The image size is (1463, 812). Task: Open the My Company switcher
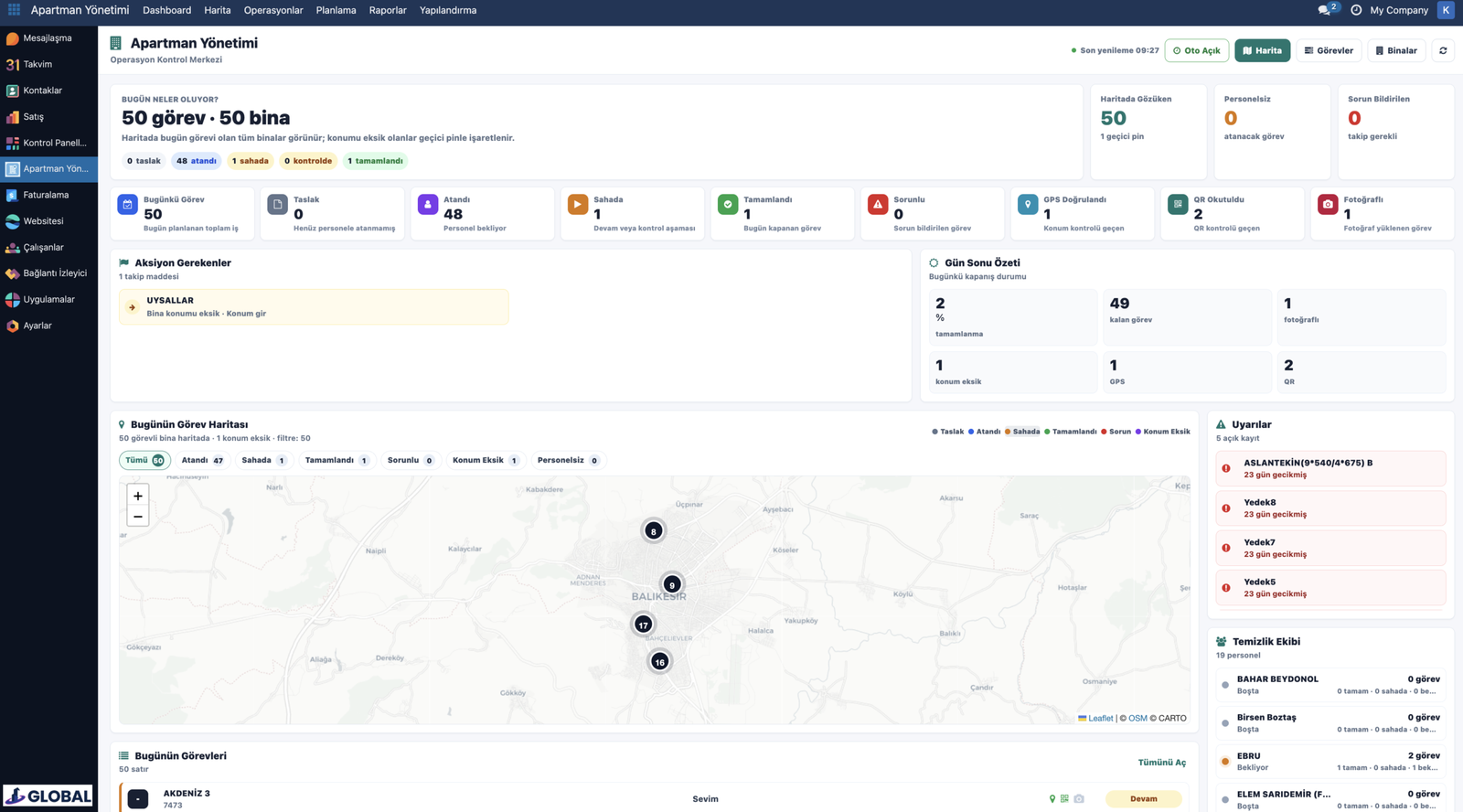tap(1399, 10)
